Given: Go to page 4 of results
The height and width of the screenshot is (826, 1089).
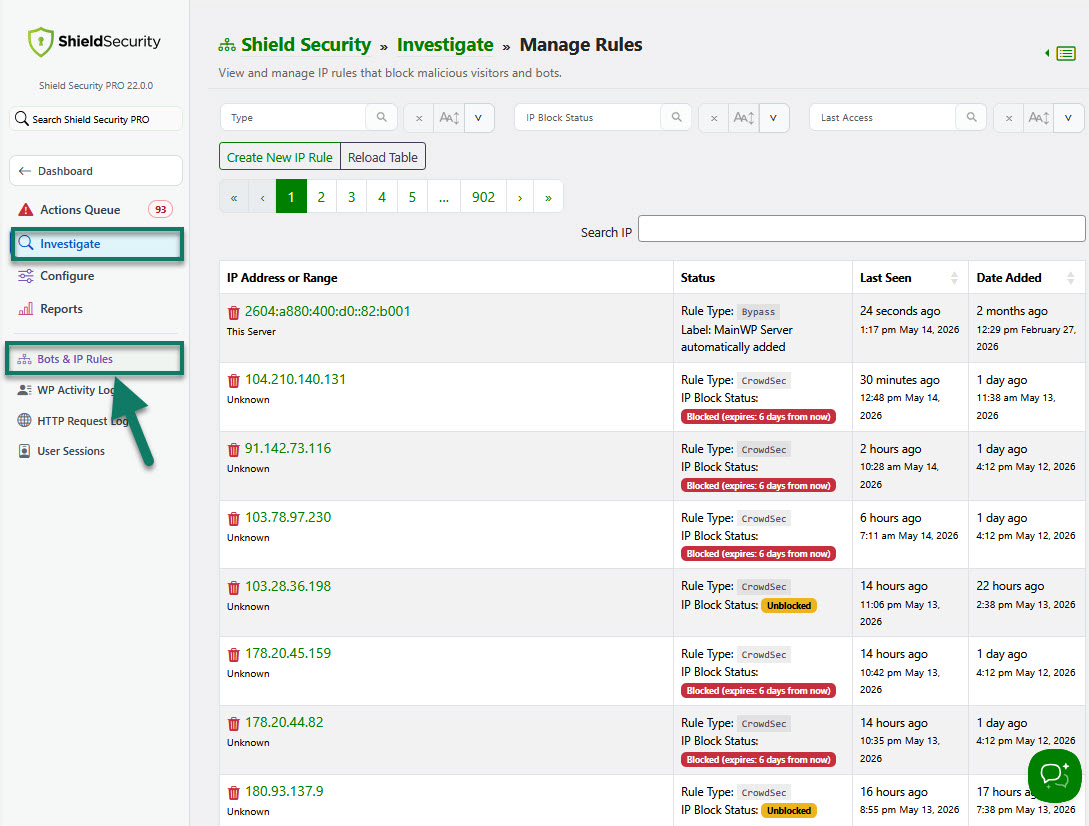Looking at the screenshot, I should 382,197.
